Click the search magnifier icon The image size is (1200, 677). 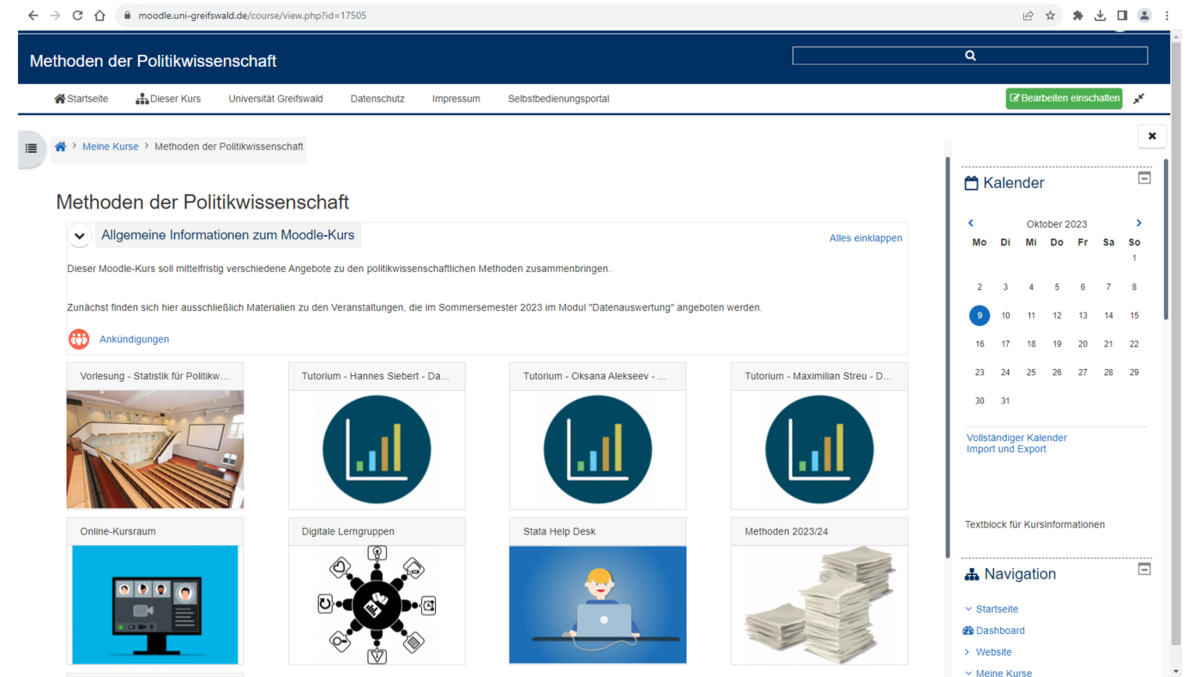[969, 56]
